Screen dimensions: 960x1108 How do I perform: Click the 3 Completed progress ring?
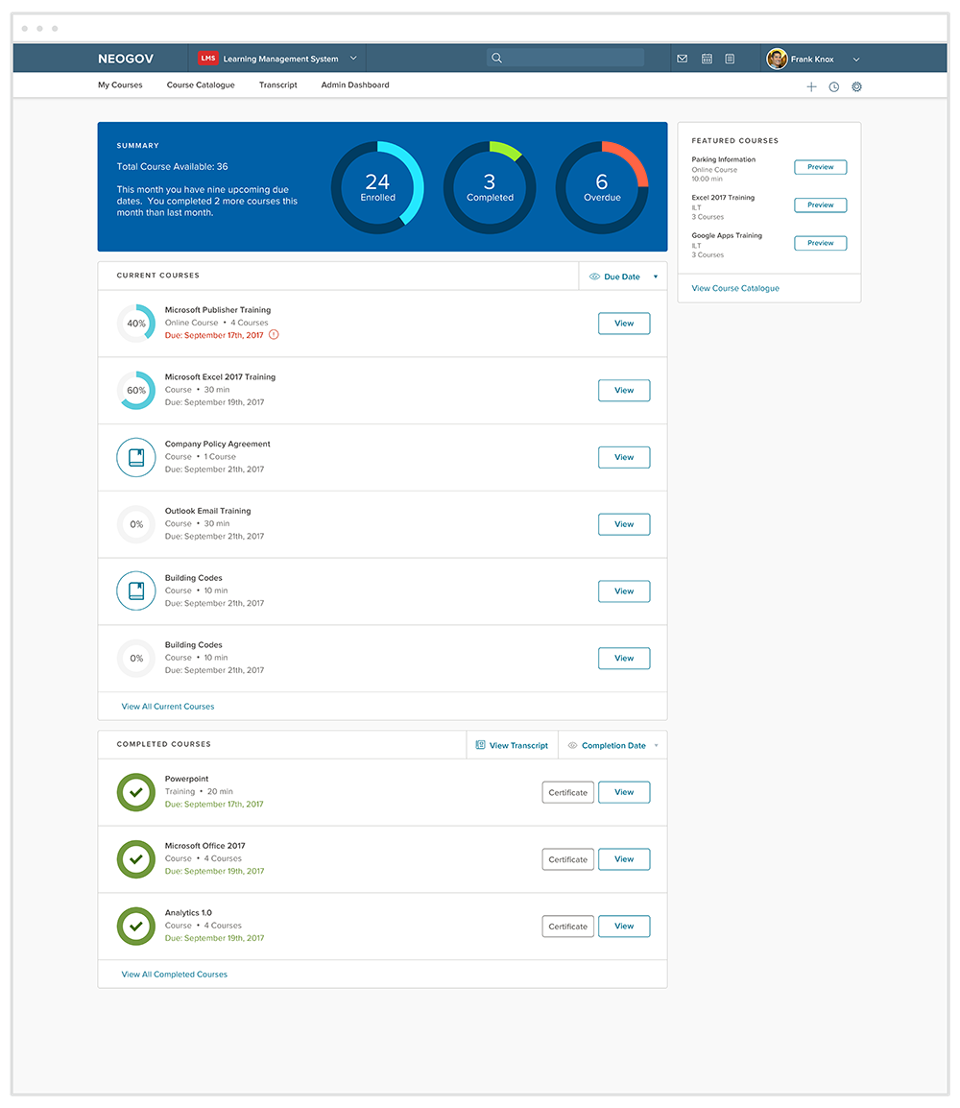(490, 187)
